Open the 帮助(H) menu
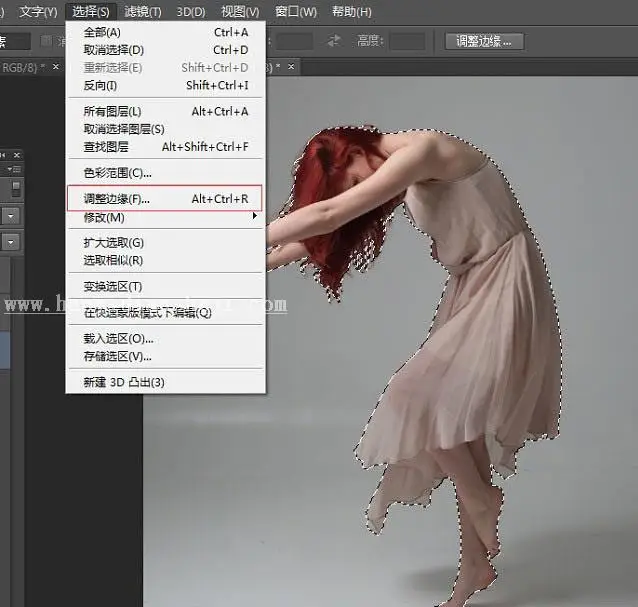Image resolution: width=638 pixels, height=607 pixels. coord(352,11)
